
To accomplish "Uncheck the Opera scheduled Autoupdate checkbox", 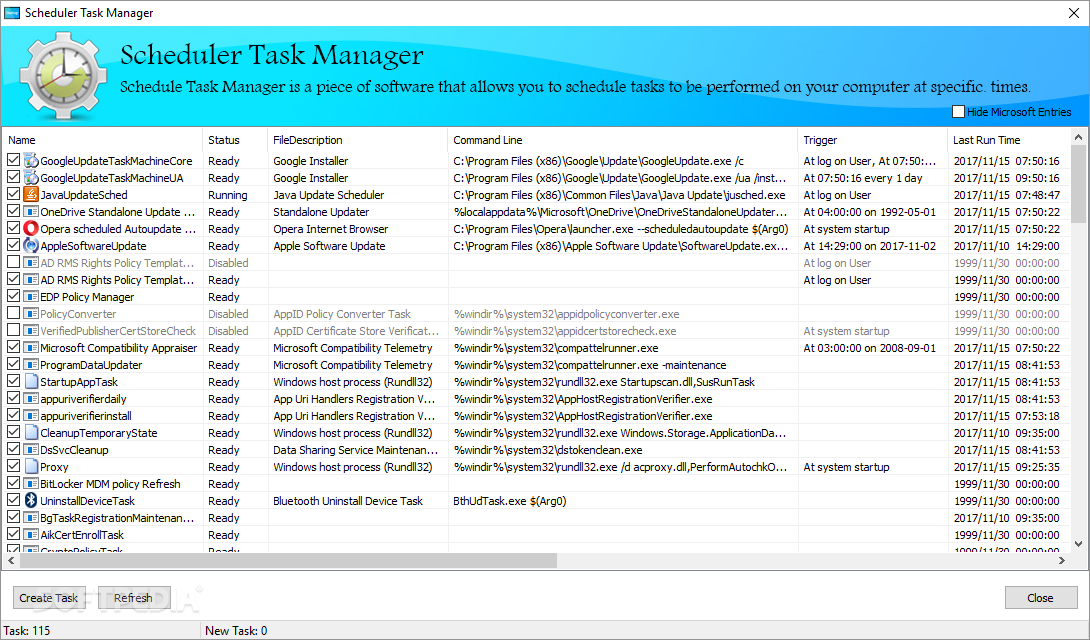I will point(13,229).
